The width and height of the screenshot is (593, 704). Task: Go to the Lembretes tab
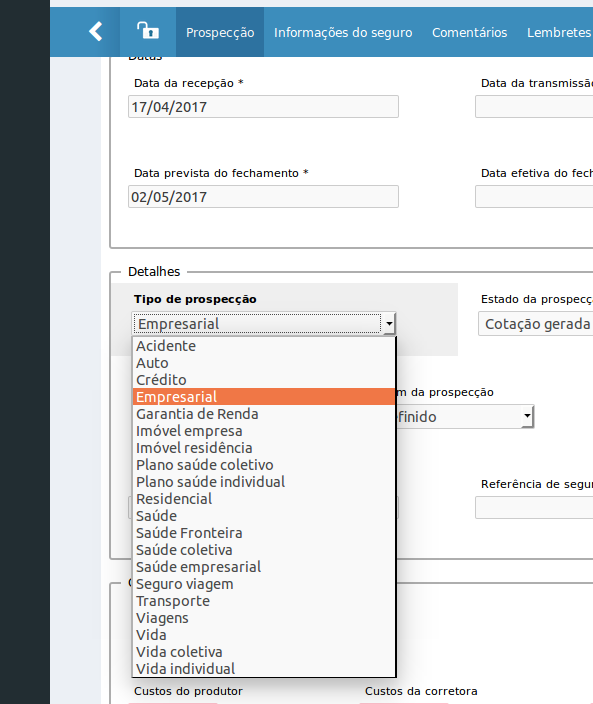pyautogui.click(x=559, y=32)
